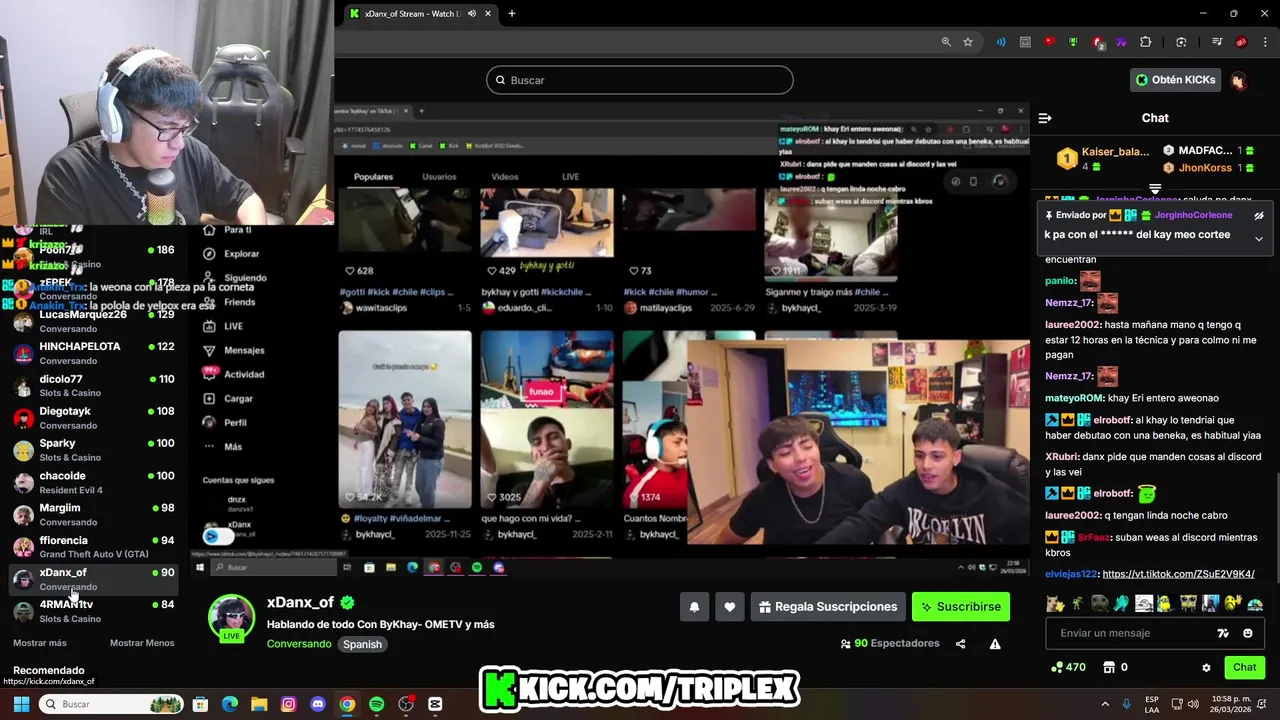Open dicolo77 channel in sidebar
Screen dimensions: 1280x720
click(95, 386)
